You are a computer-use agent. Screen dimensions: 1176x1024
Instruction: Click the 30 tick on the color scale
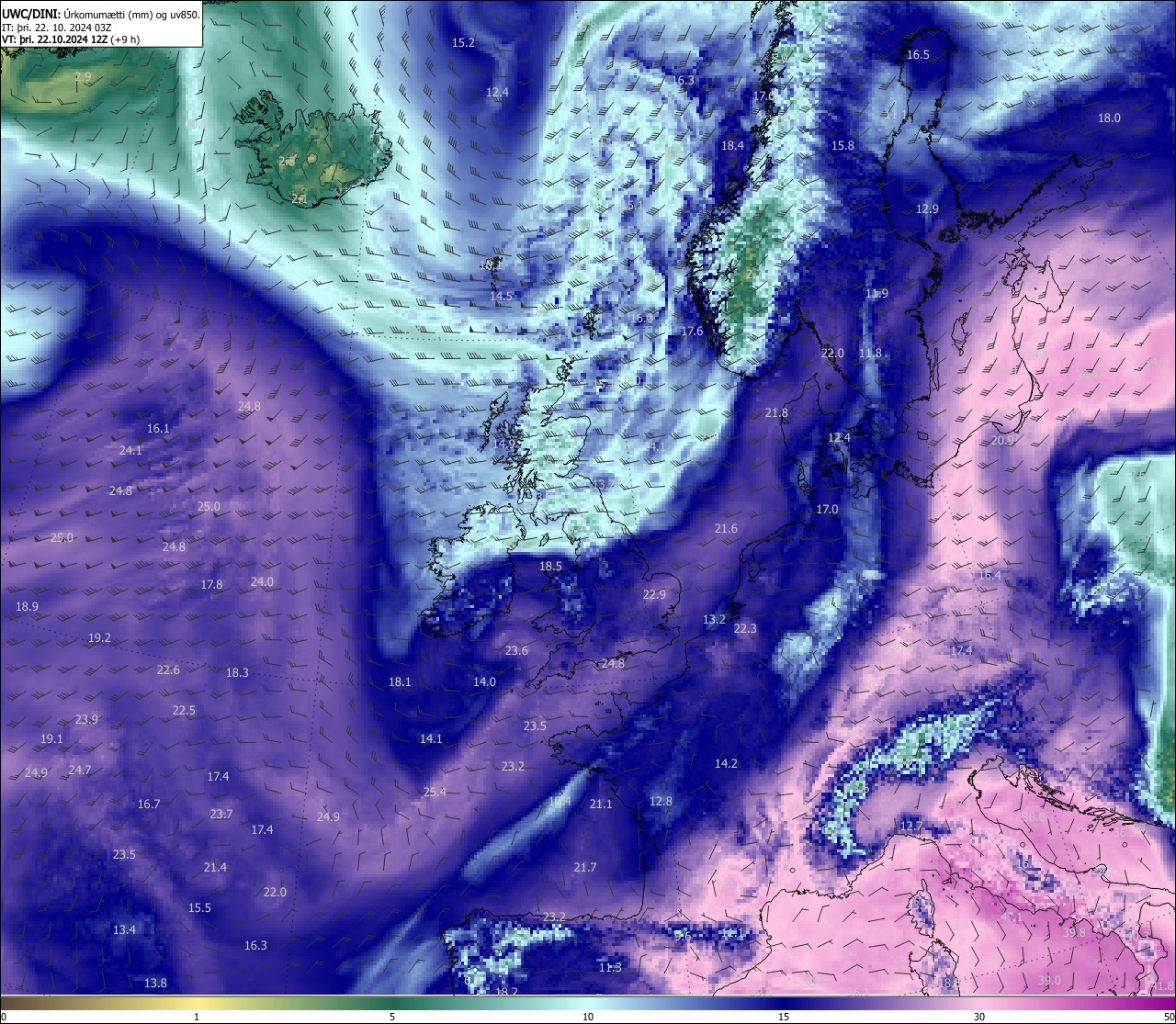click(979, 1017)
